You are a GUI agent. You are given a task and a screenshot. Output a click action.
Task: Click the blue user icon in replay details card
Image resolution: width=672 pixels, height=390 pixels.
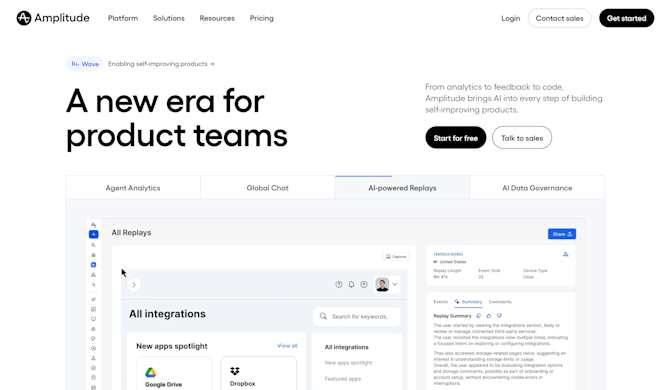tap(566, 254)
